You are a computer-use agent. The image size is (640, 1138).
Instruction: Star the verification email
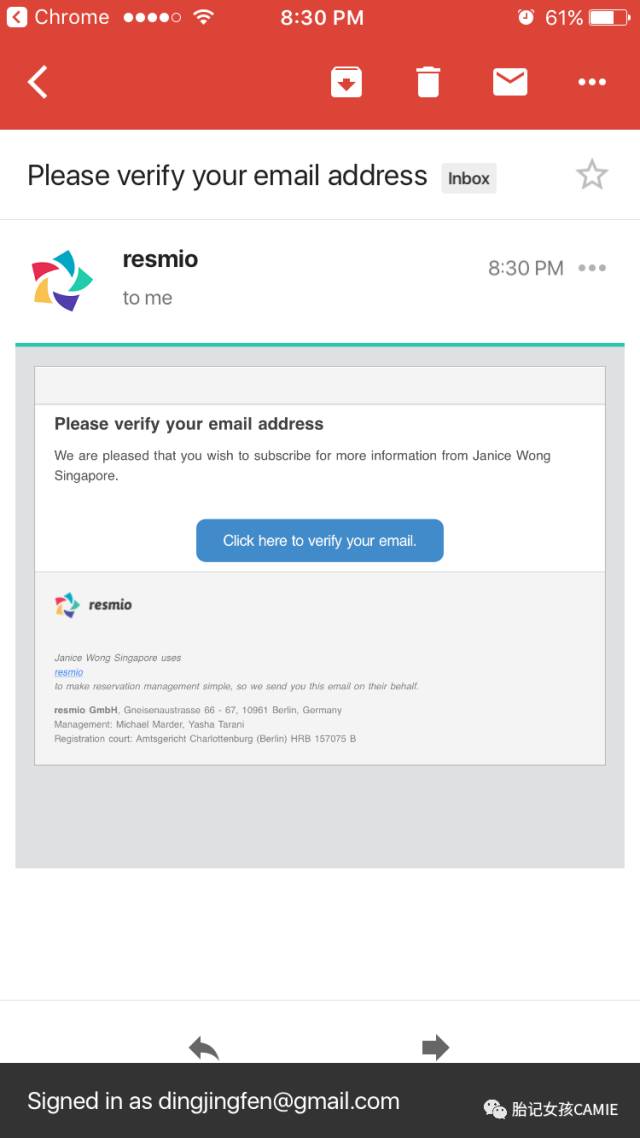point(592,175)
